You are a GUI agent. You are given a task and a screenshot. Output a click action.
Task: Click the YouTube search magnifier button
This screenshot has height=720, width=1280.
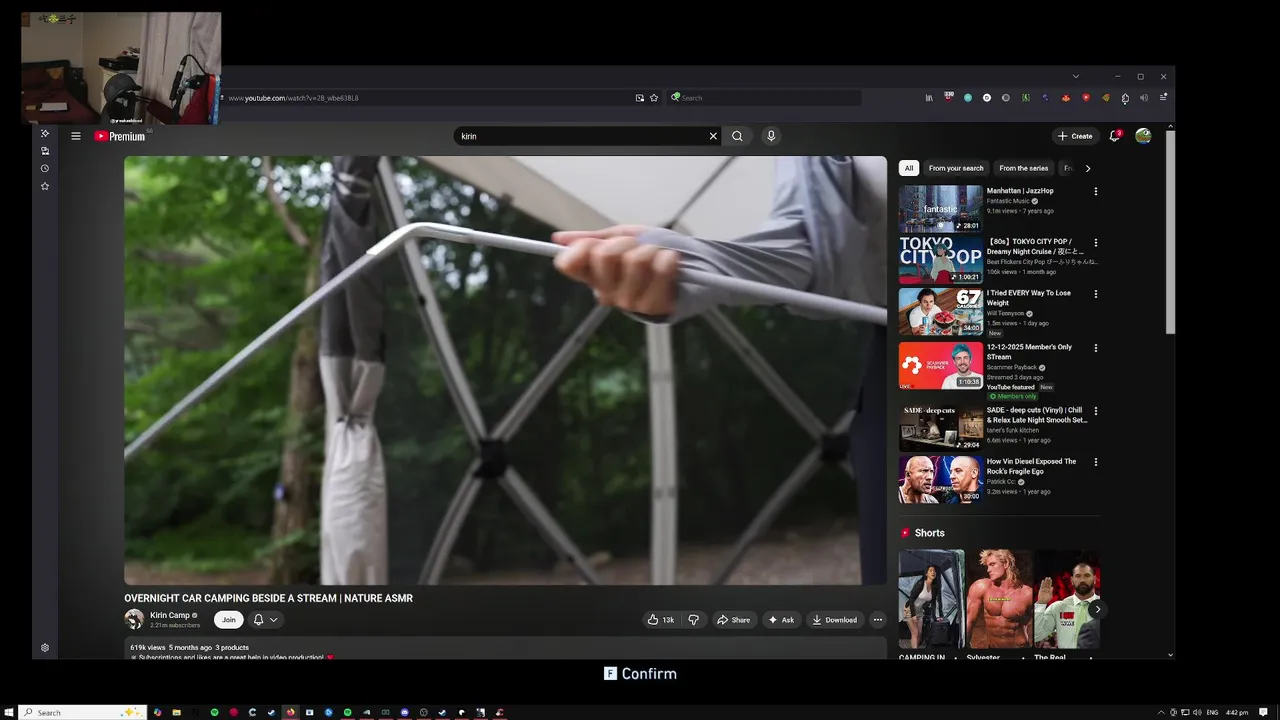pyautogui.click(x=737, y=136)
